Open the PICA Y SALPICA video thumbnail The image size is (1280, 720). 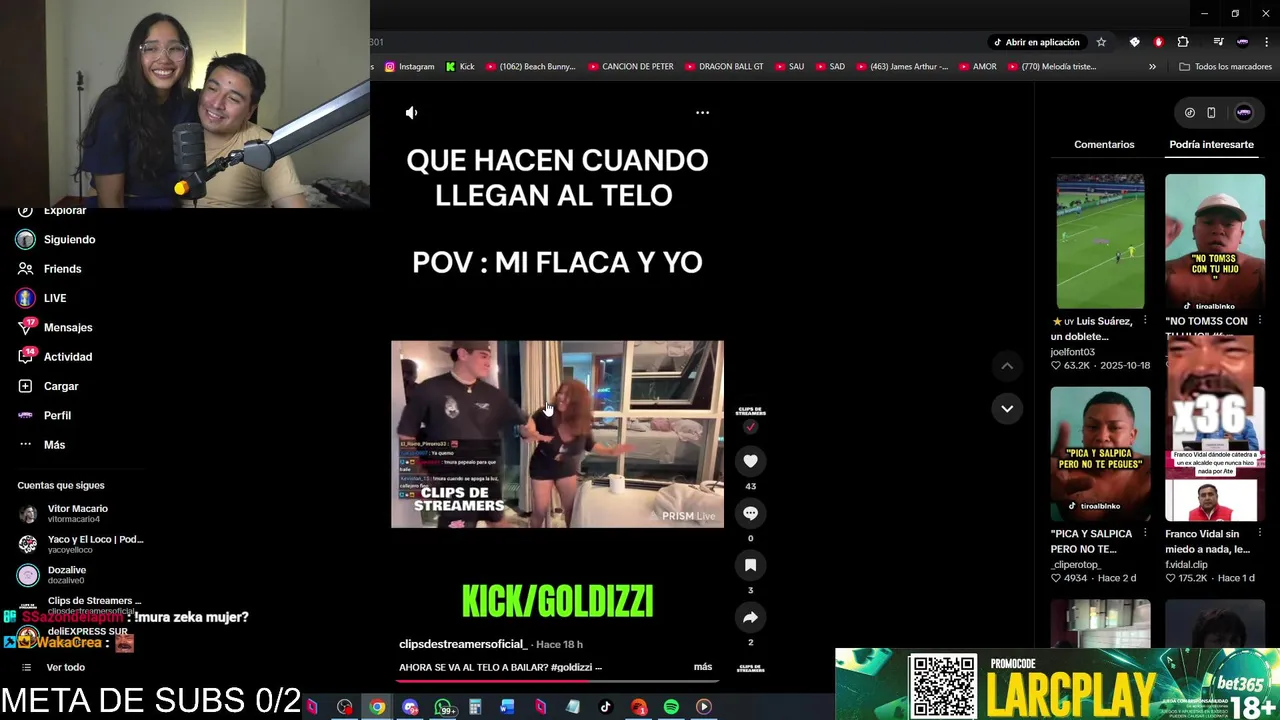(x=1100, y=454)
